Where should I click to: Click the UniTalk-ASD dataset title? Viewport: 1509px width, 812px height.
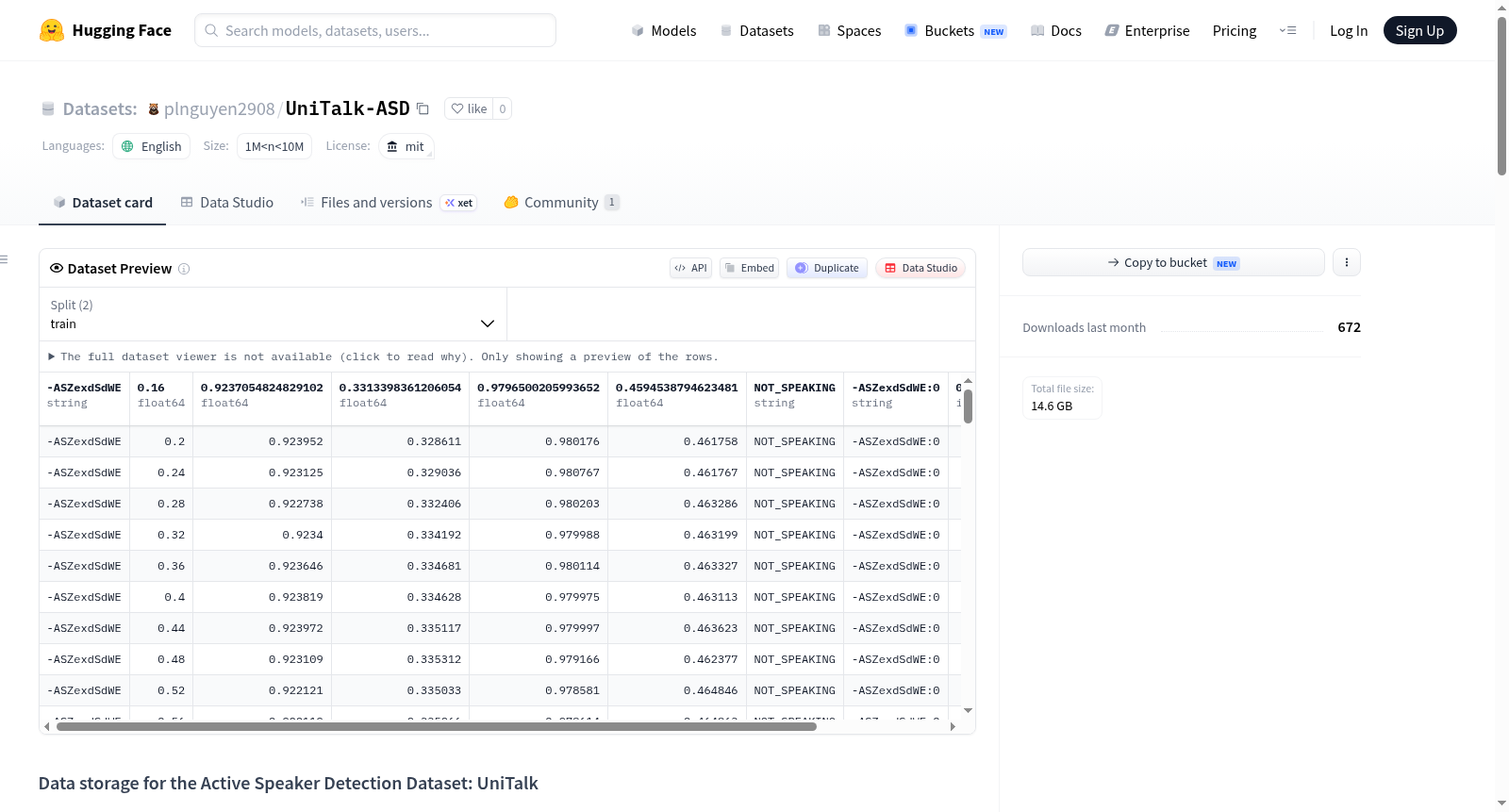[x=348, y=108]
